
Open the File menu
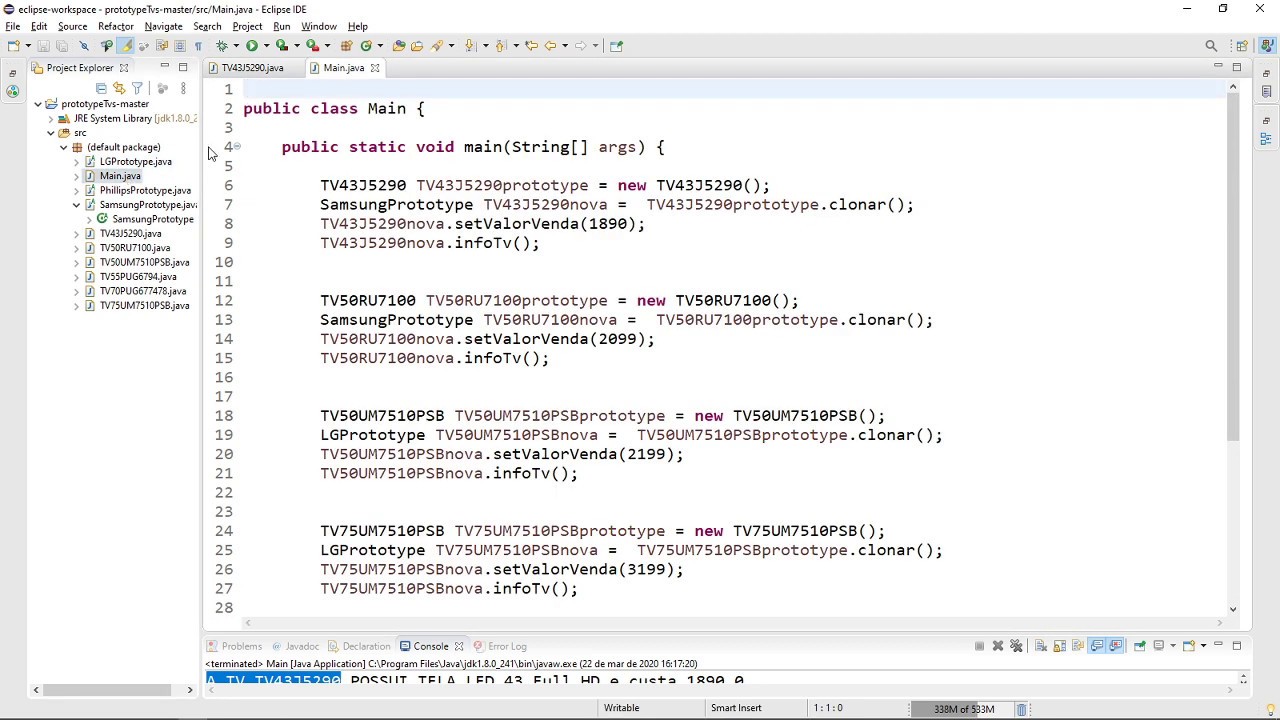[x=12, y=26]
